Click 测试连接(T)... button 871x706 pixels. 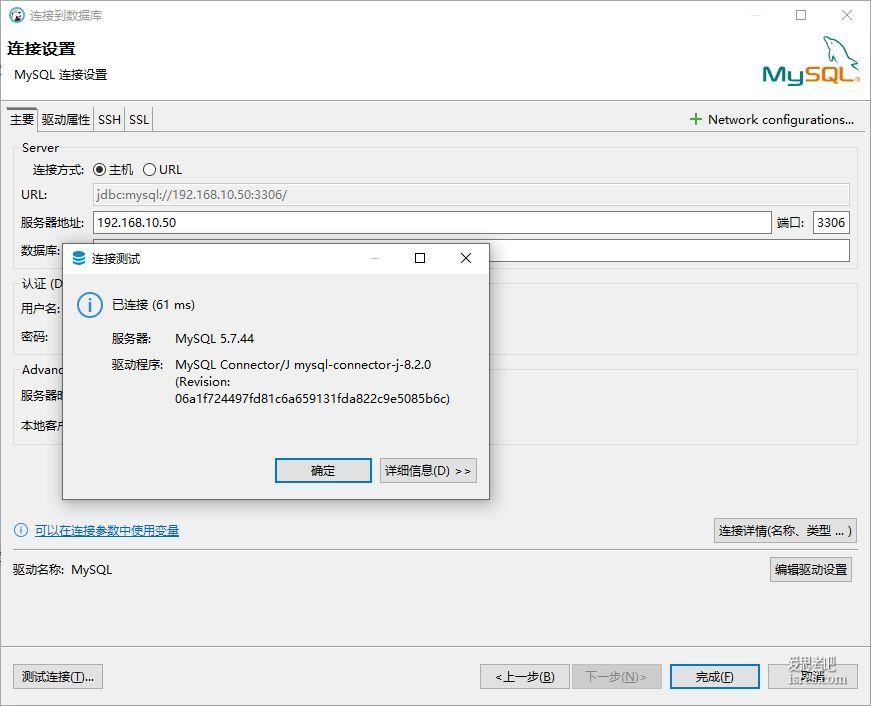pyautogui.click(x=58, y=677)
